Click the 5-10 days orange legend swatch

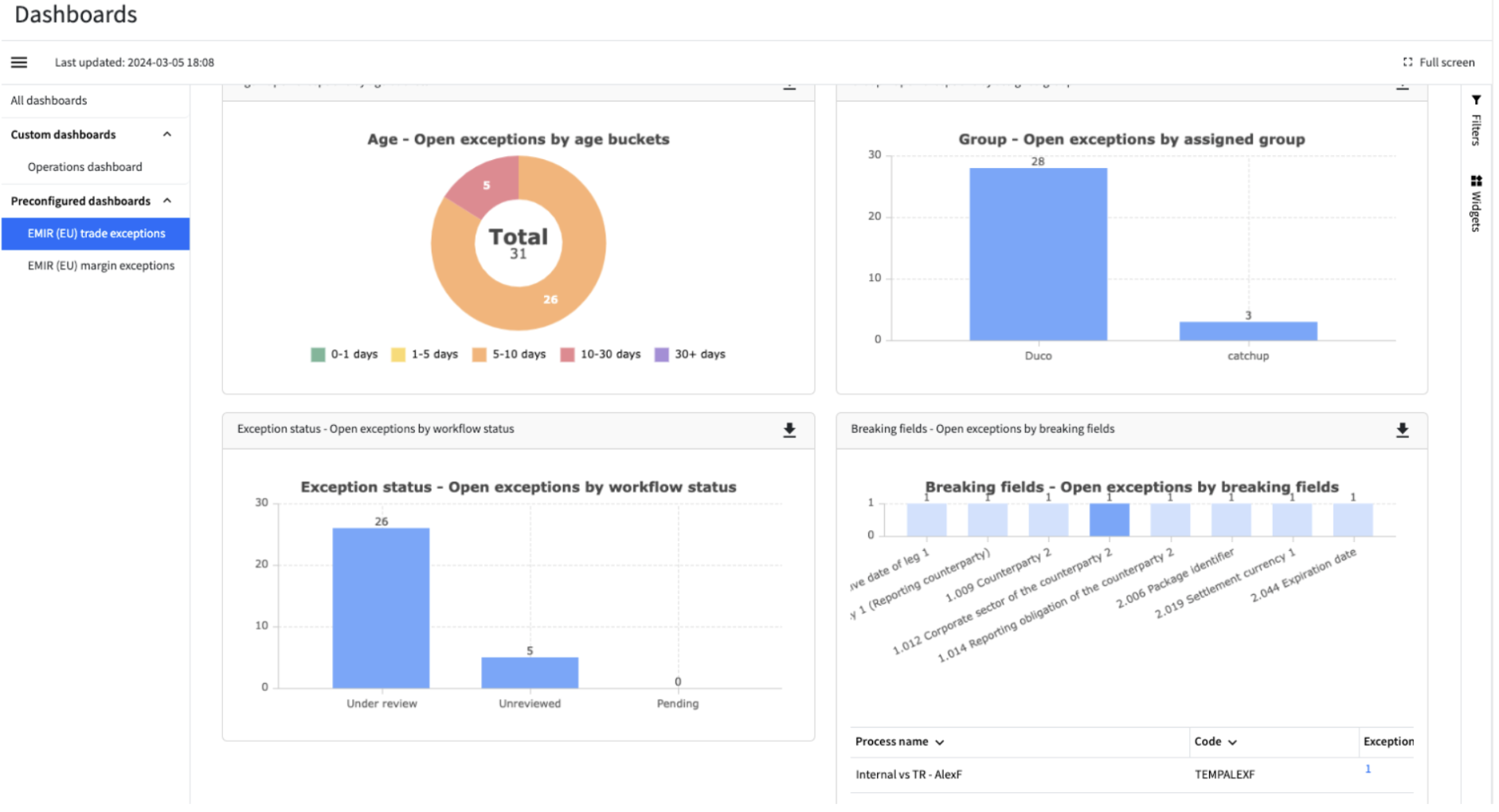(x=479, y=354)
